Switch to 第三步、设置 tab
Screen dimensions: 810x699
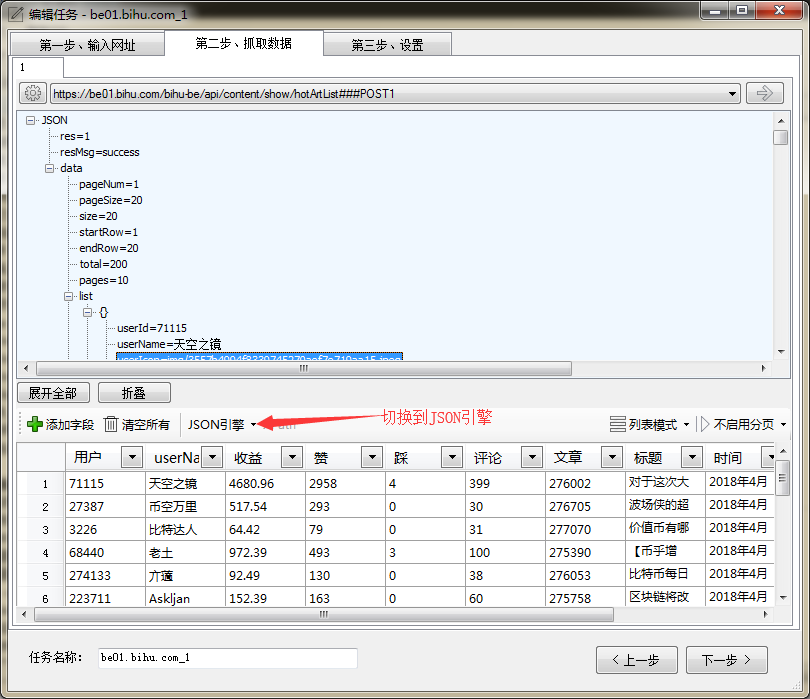pyautogui.click(x=387, y=45)
